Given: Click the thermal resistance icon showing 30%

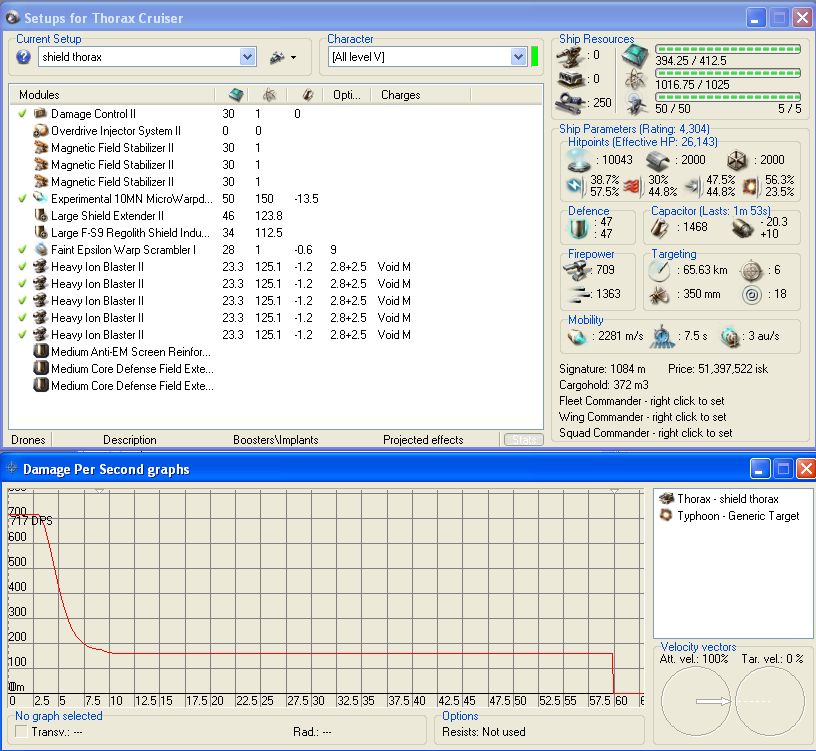Looking at the screenshot, I should (x=631, y=186).
